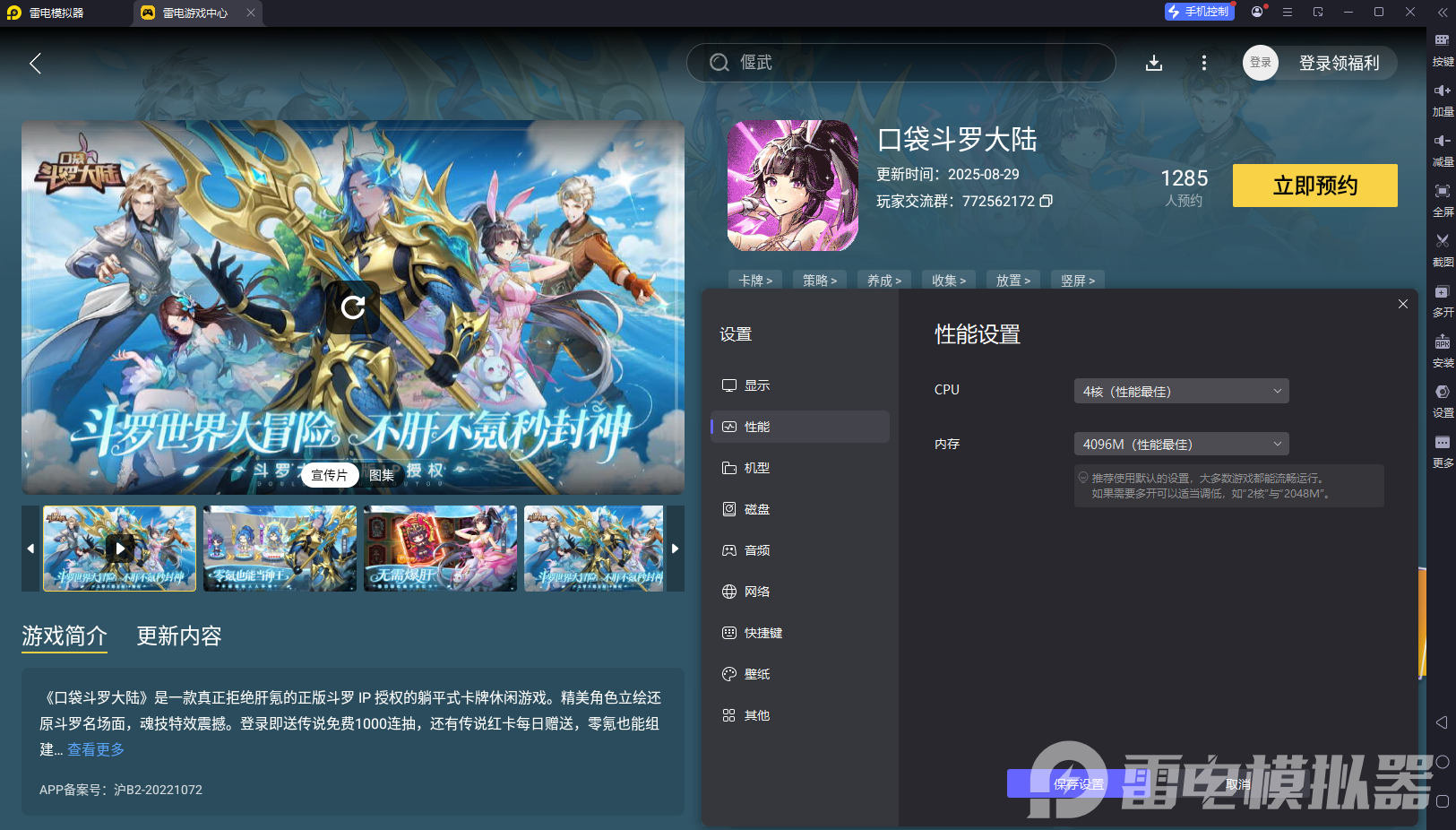1456x830 pixels.
Task: Select the 零氪也能当神王 screenshot thumbnail
Action: pos(280,549)
